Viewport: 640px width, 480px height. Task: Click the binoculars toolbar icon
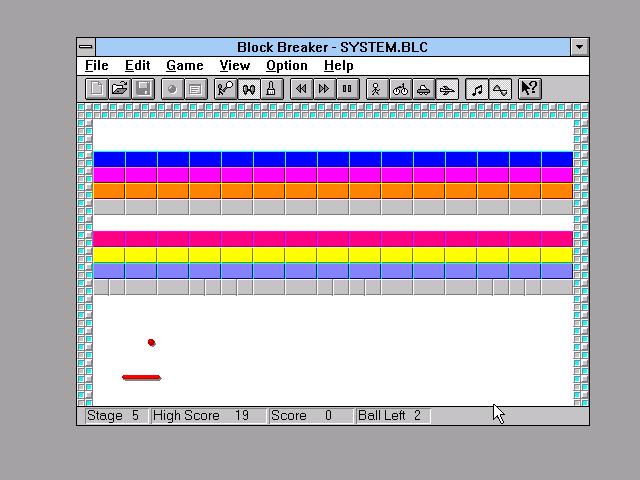click(249, 89)
